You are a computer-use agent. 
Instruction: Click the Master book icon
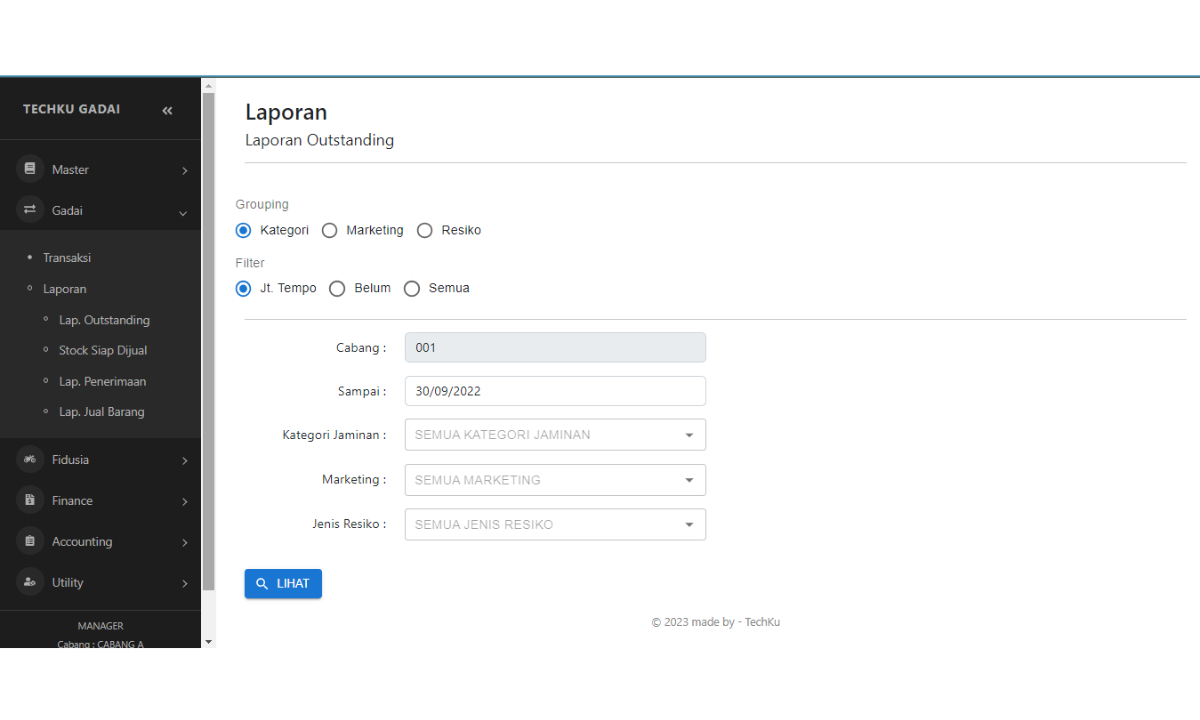pos(30,169)
